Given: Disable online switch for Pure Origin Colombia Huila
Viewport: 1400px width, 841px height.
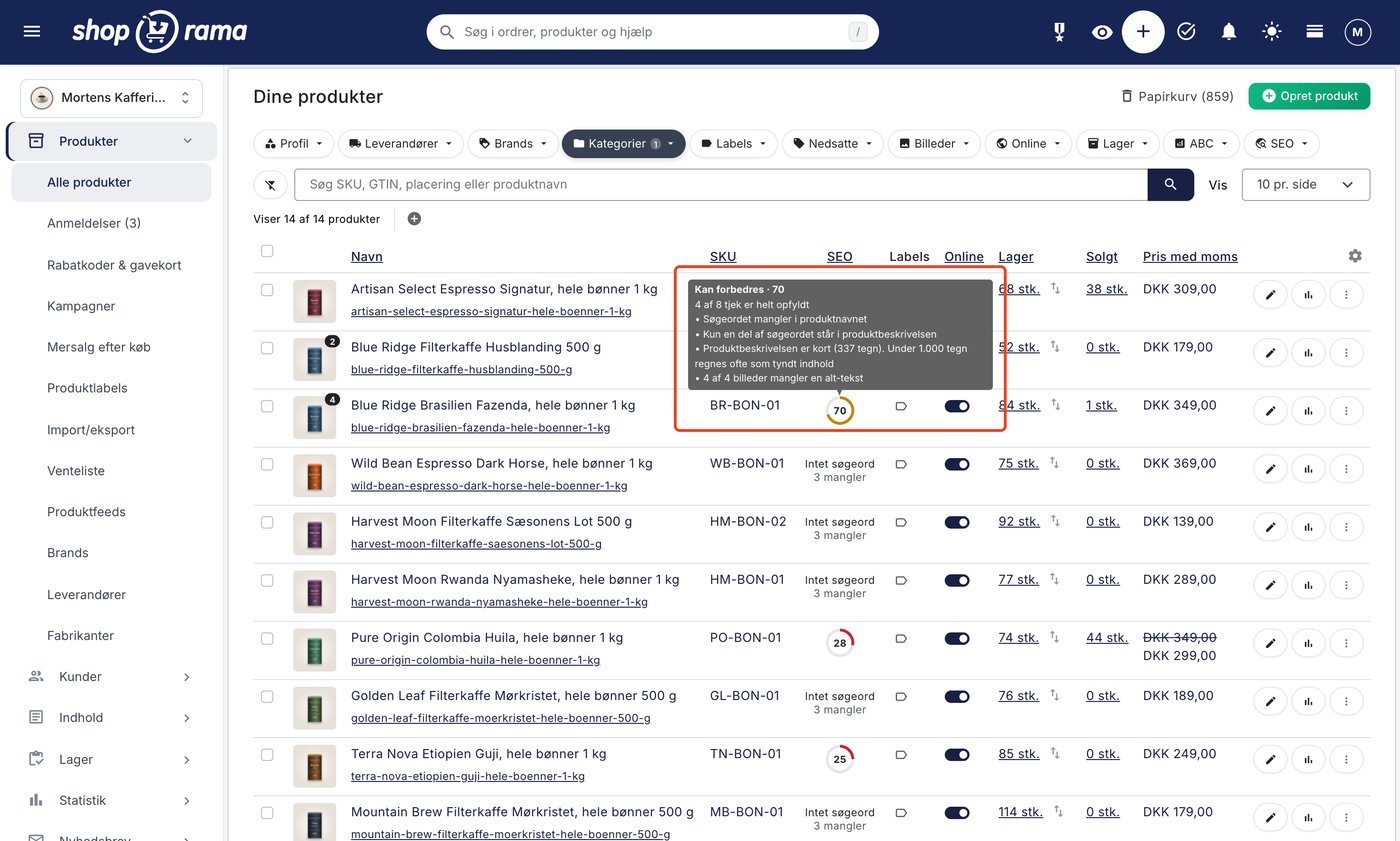Looking at the screenshot, I should (x=957, y=638).
